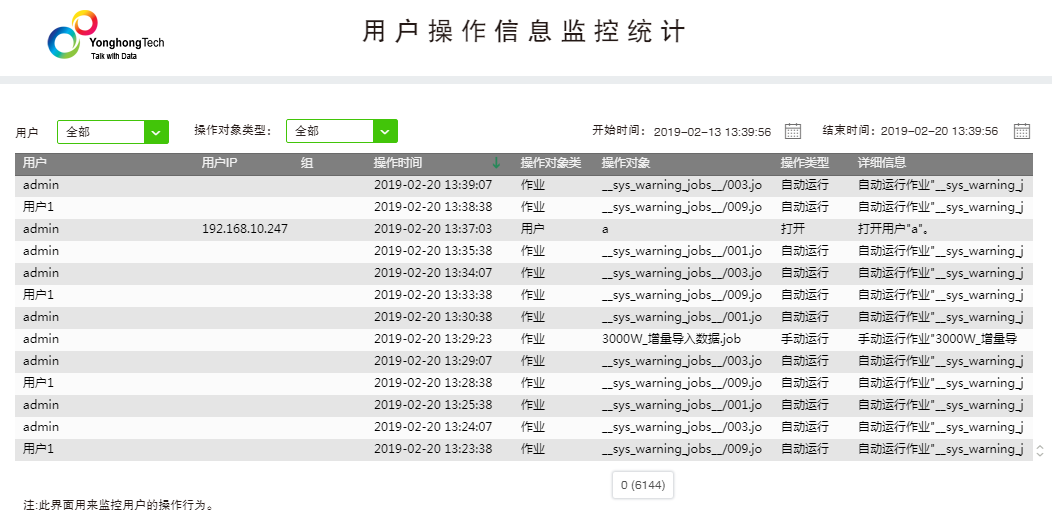The image size is (1052, 525).
Task: Open the start time calendar picker
Action: [793, 131]
